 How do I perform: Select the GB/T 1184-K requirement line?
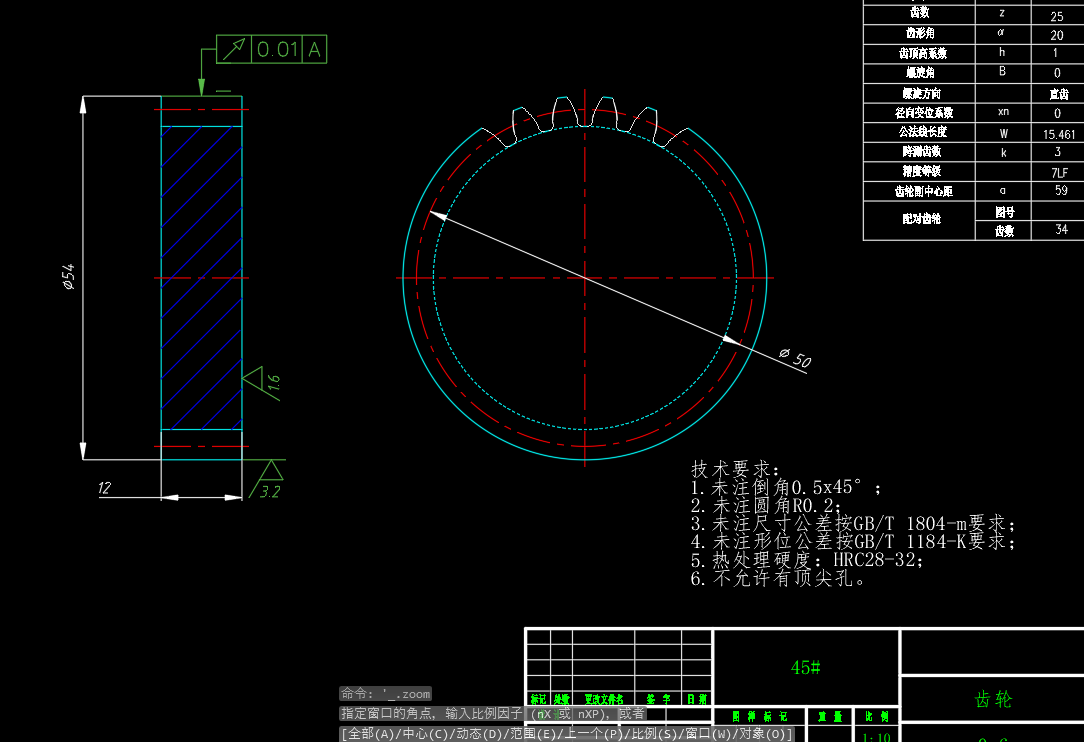853,541
